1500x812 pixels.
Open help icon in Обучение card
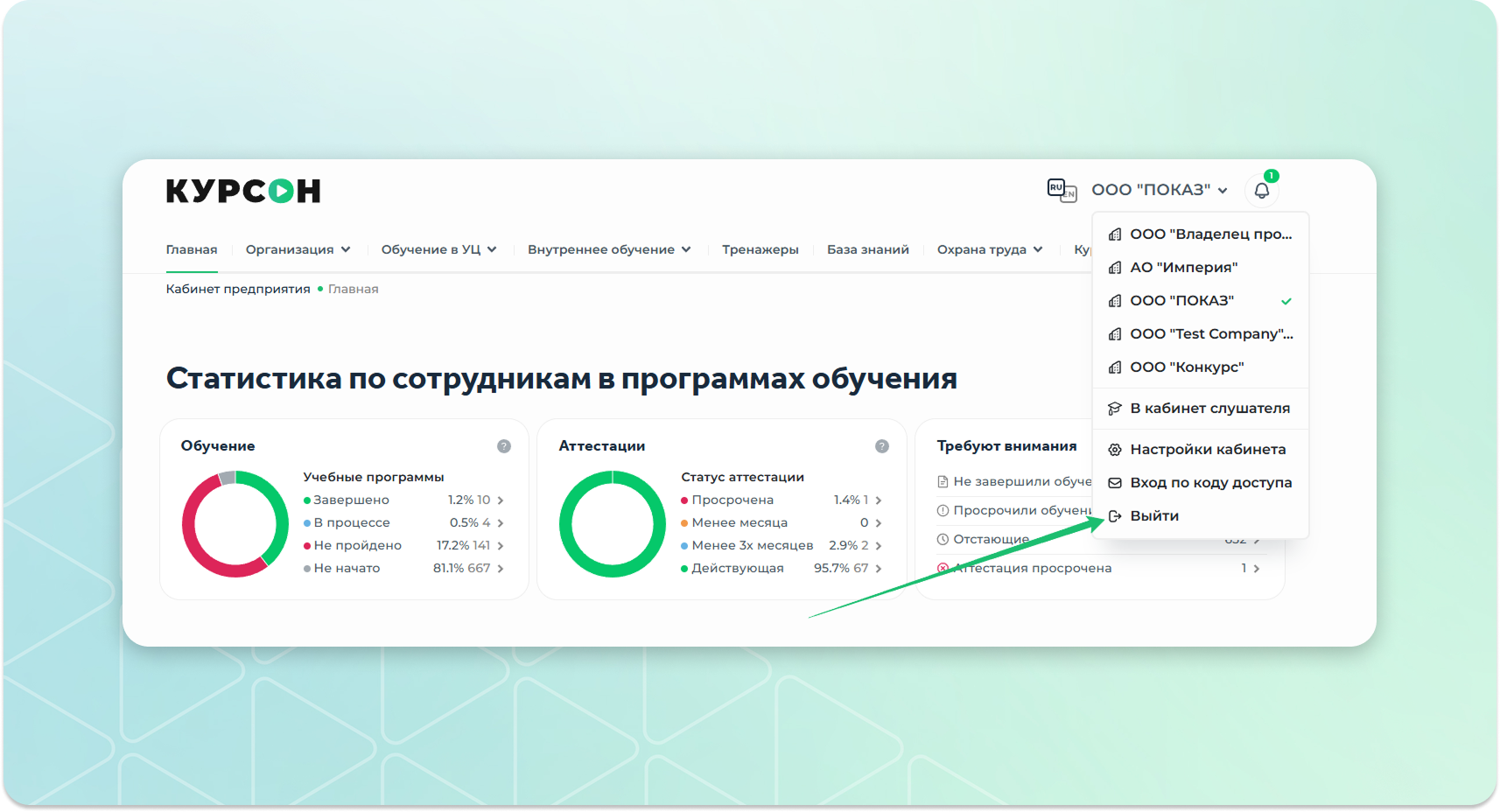[504, 446]
